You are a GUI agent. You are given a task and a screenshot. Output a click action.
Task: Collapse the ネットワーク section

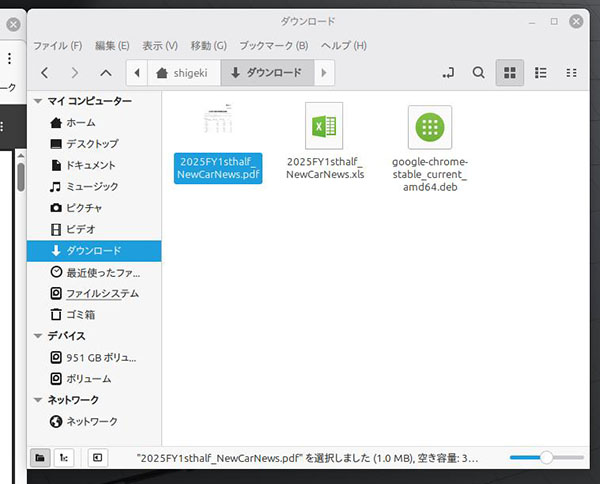tap(38, 400)
